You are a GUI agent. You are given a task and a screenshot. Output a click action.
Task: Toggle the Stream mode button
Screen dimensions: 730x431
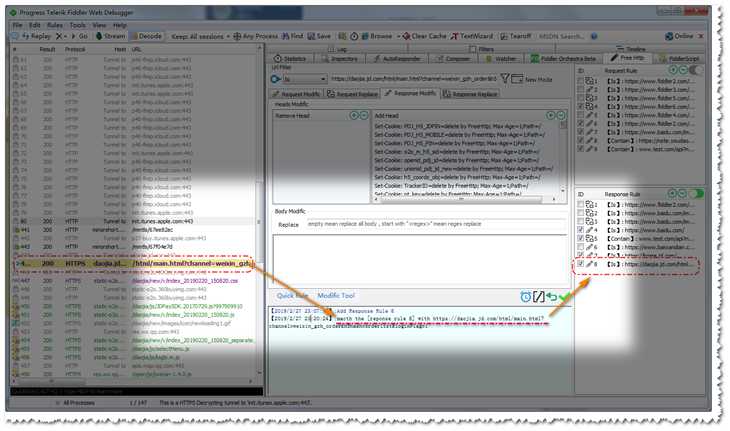(x=111, y=36)
